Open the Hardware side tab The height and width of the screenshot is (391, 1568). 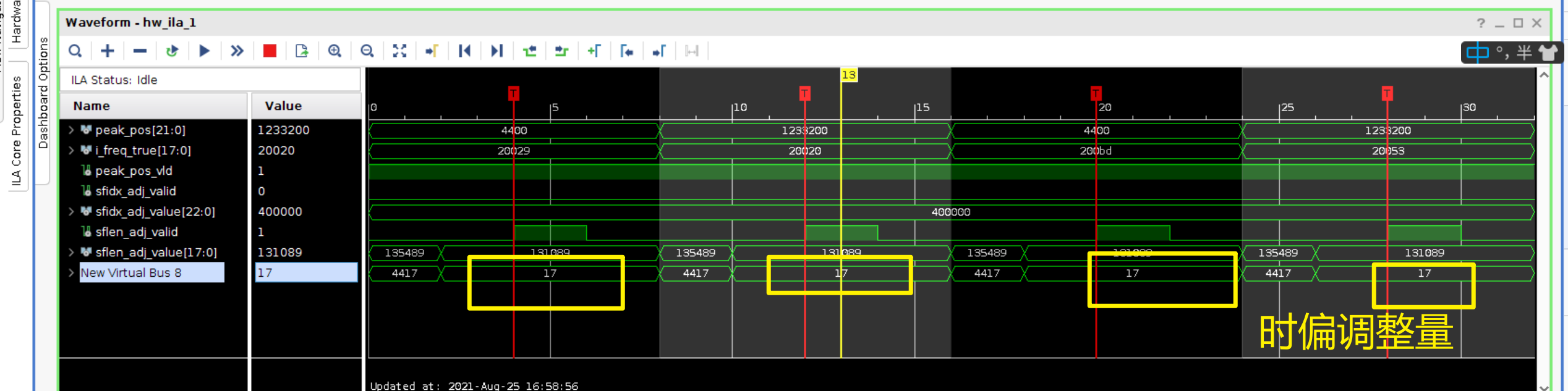17,22
